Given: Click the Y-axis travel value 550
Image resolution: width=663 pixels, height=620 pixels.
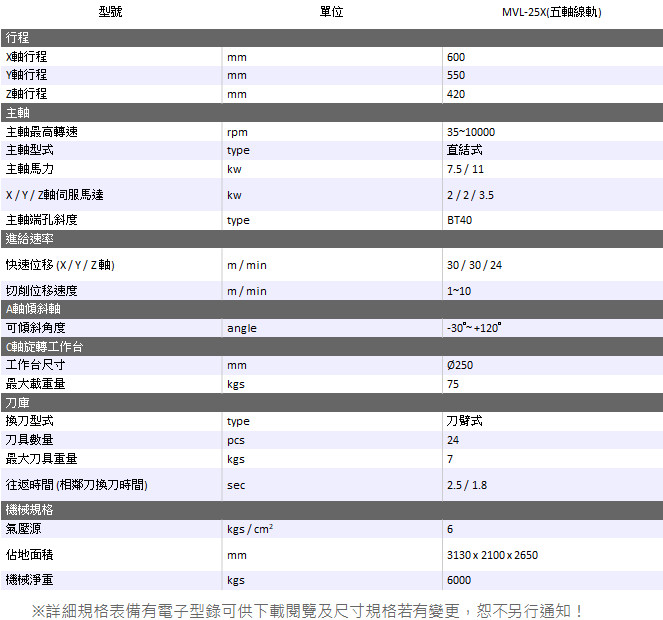Looking at the screenshot, I should [x=456, y=75].
